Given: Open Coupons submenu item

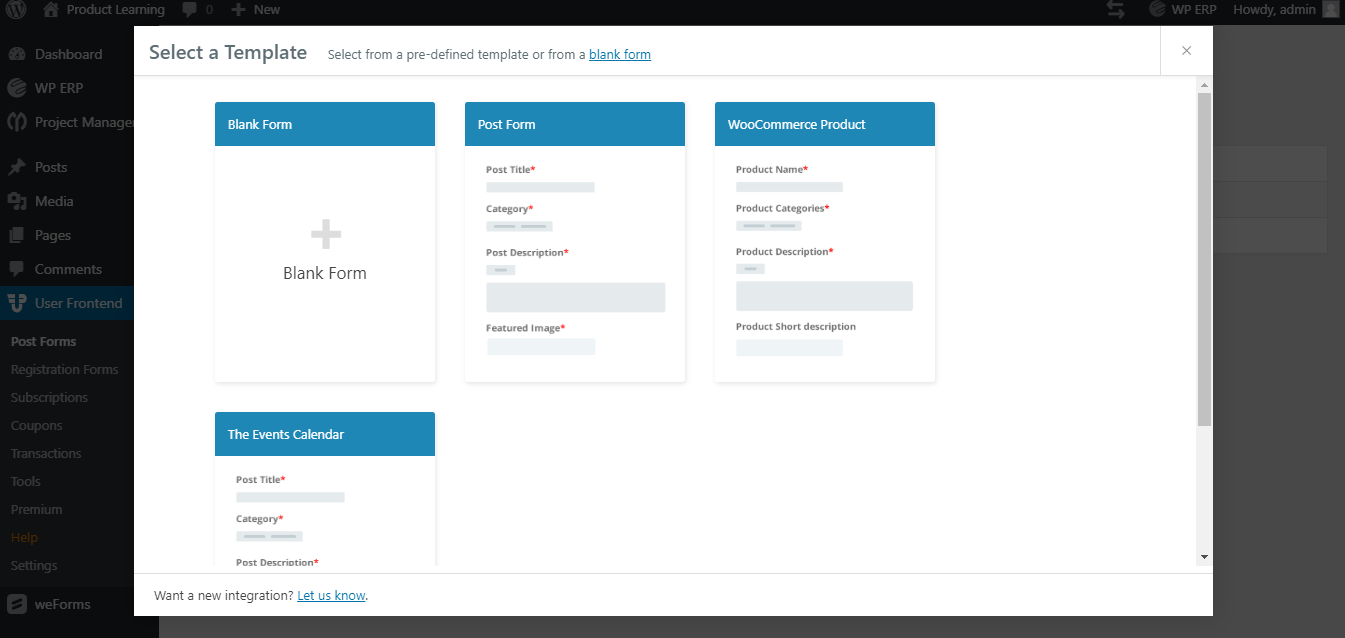Looking at the screenshot, I should click(x=37, y=425).
